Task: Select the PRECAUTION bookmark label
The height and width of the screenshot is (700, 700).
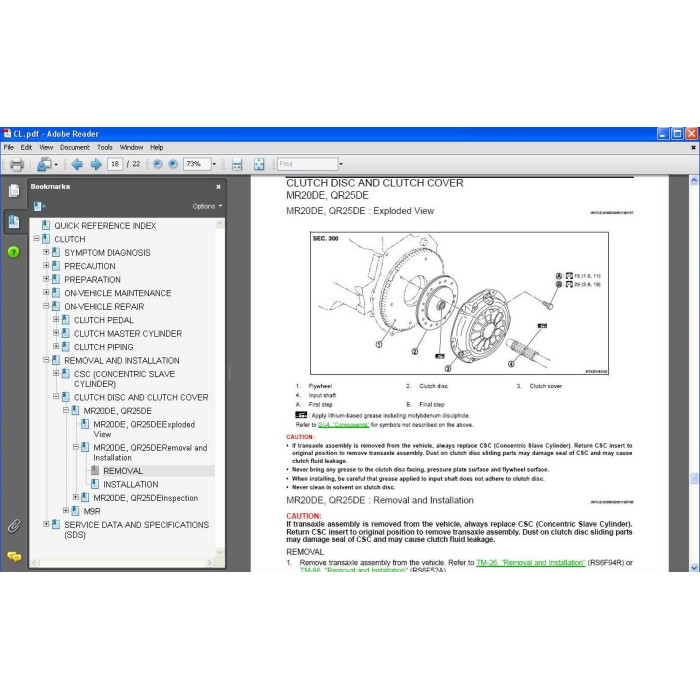Action: pyautogui.click(x=90, y=266)
